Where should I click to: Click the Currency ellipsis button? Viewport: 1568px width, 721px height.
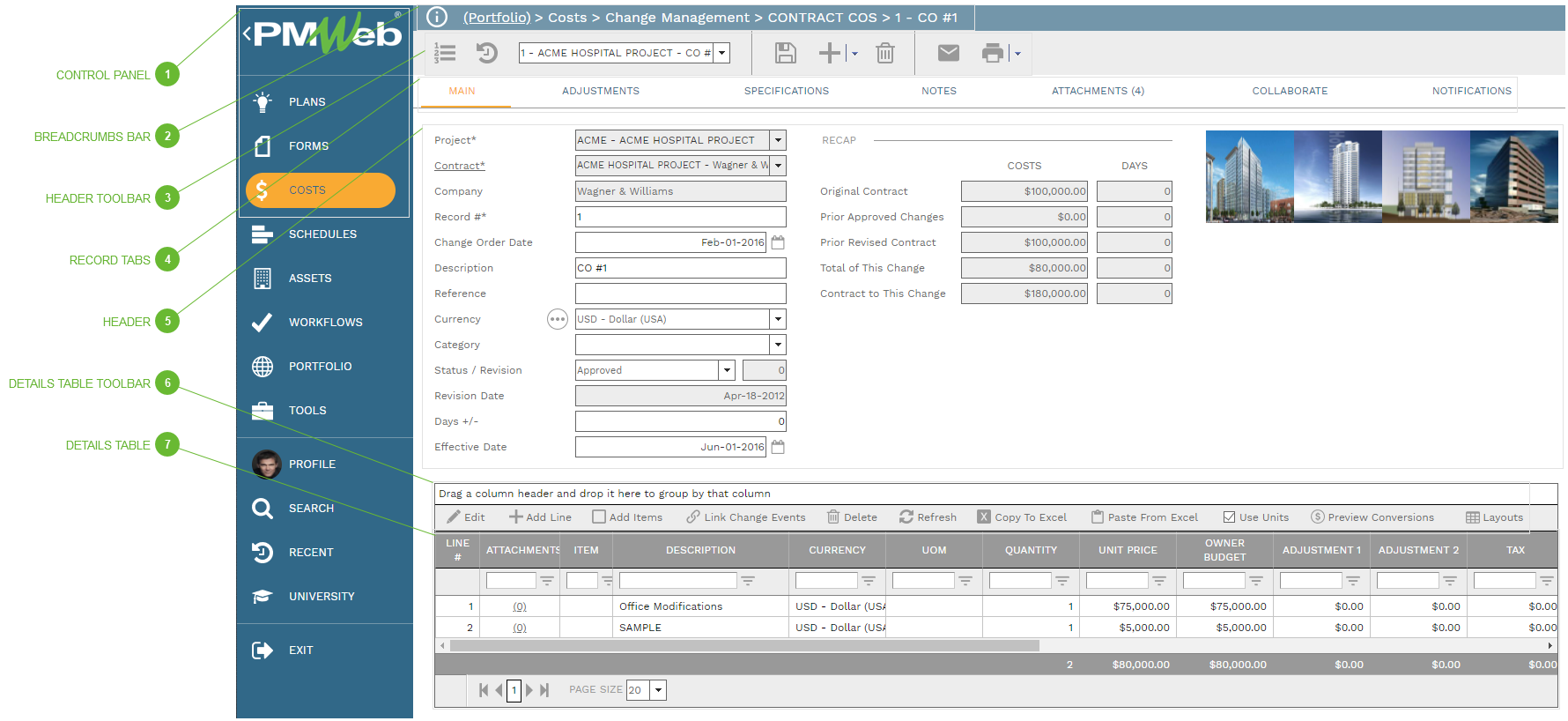[557, 319]
